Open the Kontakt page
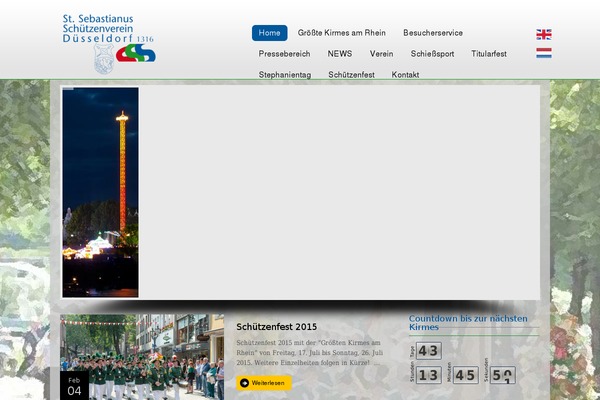This screenshot has width=600, height=400. pos(405,75)
